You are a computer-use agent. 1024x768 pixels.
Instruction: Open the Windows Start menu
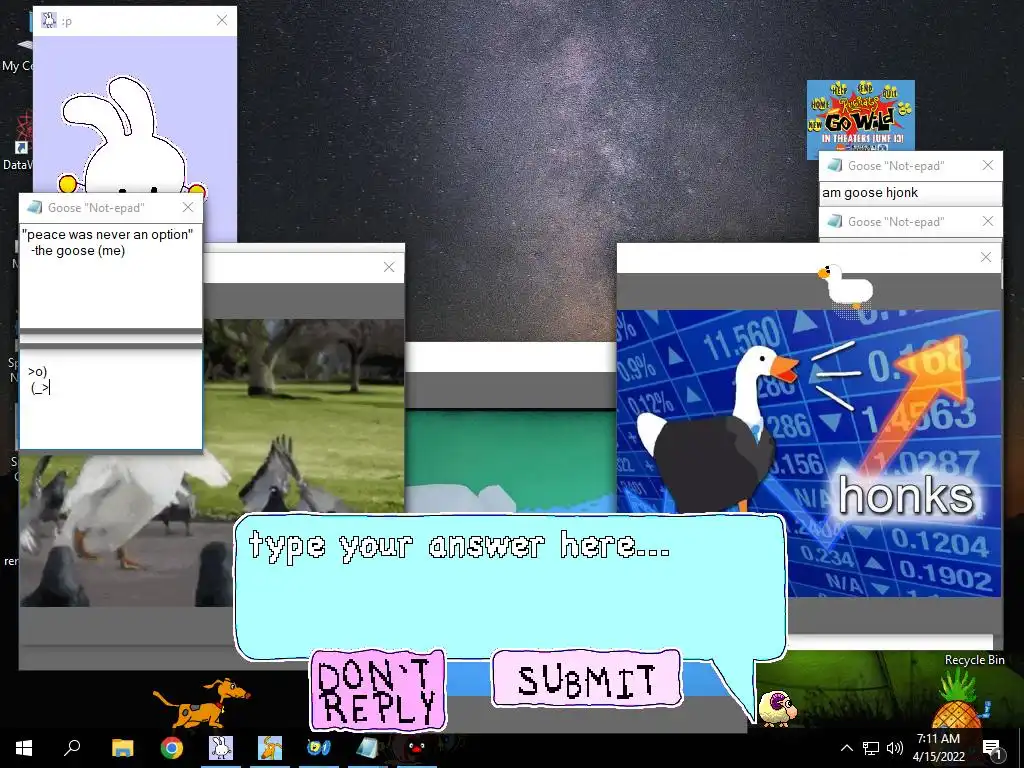point(24,748)
